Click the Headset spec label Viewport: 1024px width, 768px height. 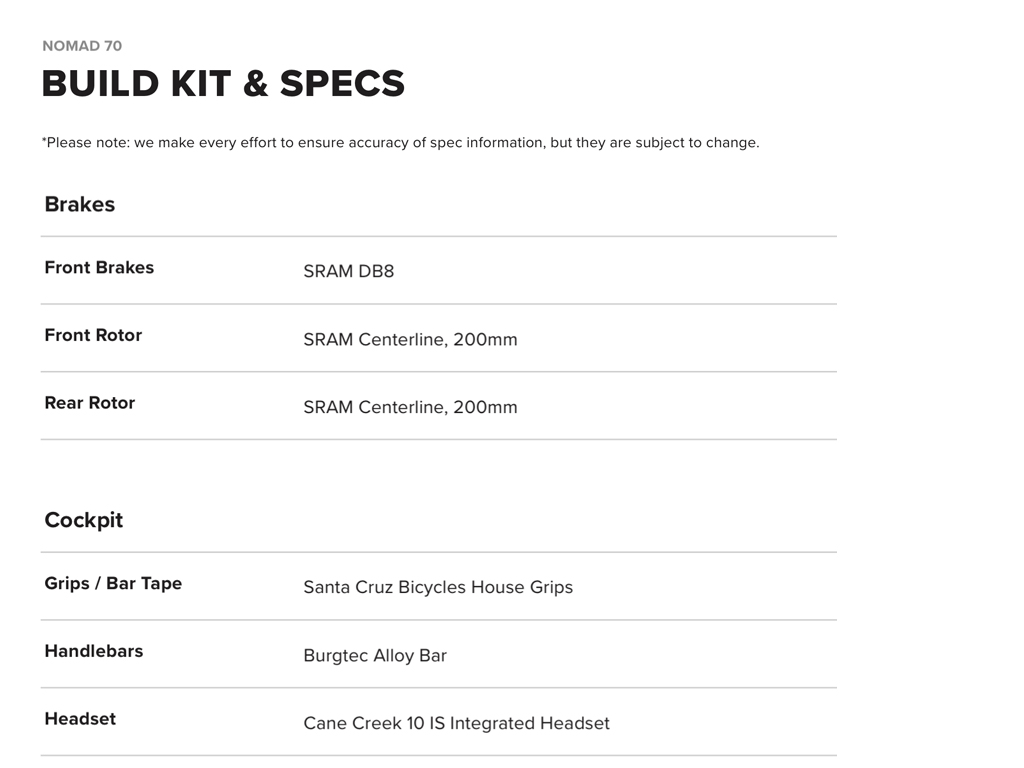click(x=80, y=719)
